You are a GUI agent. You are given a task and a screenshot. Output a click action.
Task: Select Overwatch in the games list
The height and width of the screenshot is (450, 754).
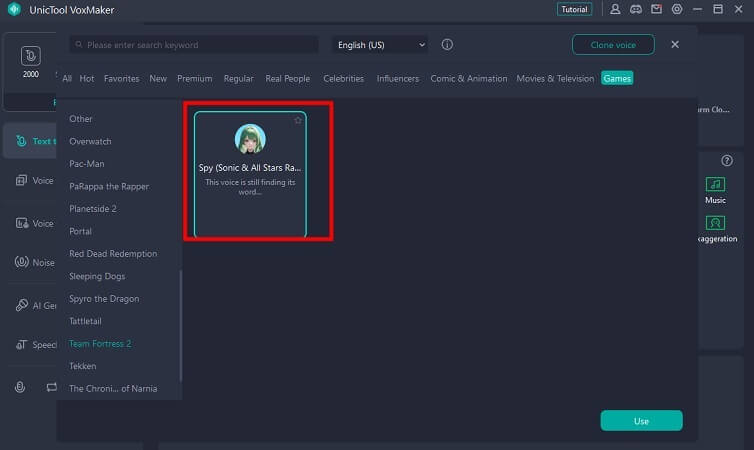[x=90, y=141]
